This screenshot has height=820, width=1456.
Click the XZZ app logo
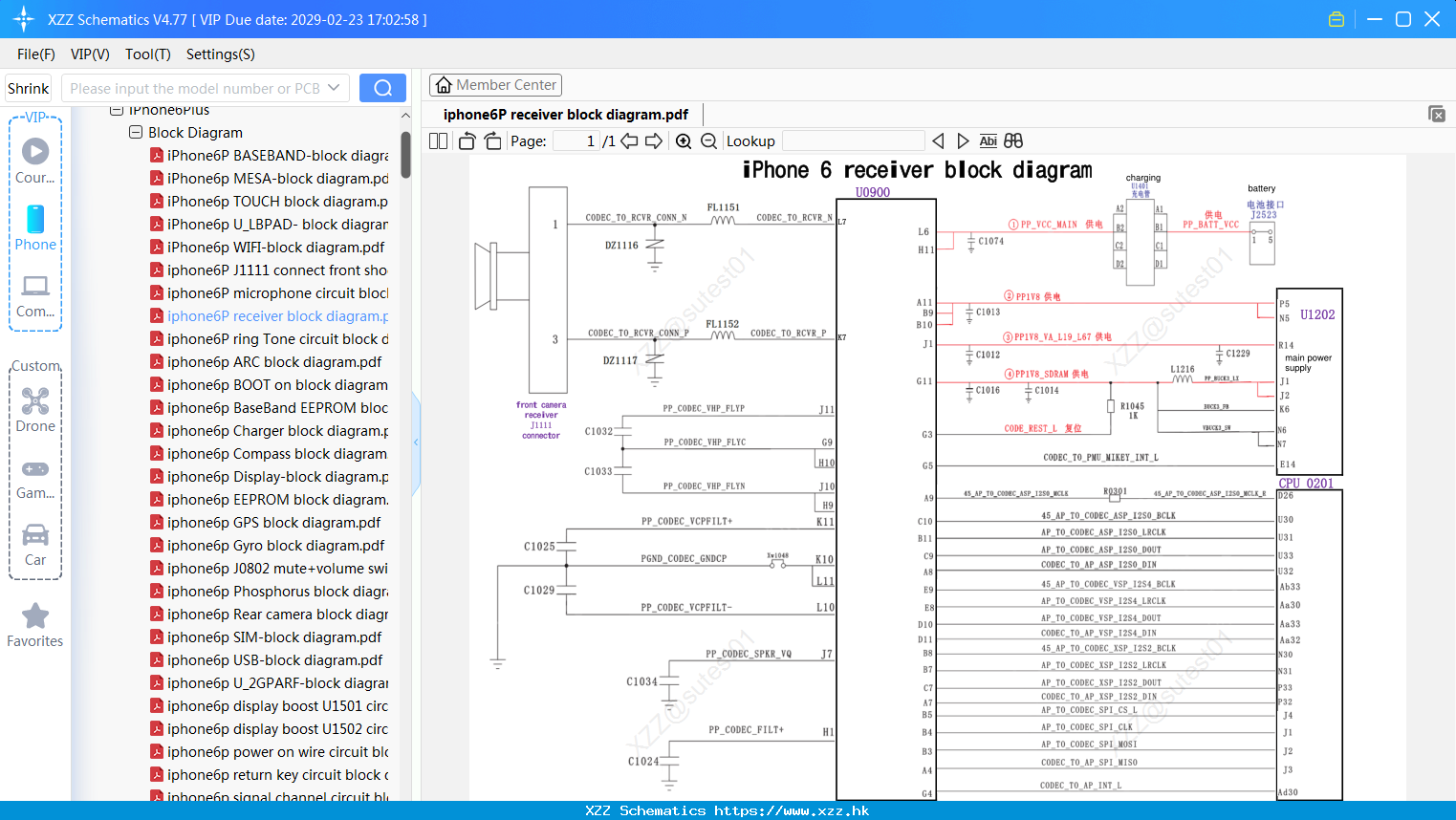tap(23, 19)
